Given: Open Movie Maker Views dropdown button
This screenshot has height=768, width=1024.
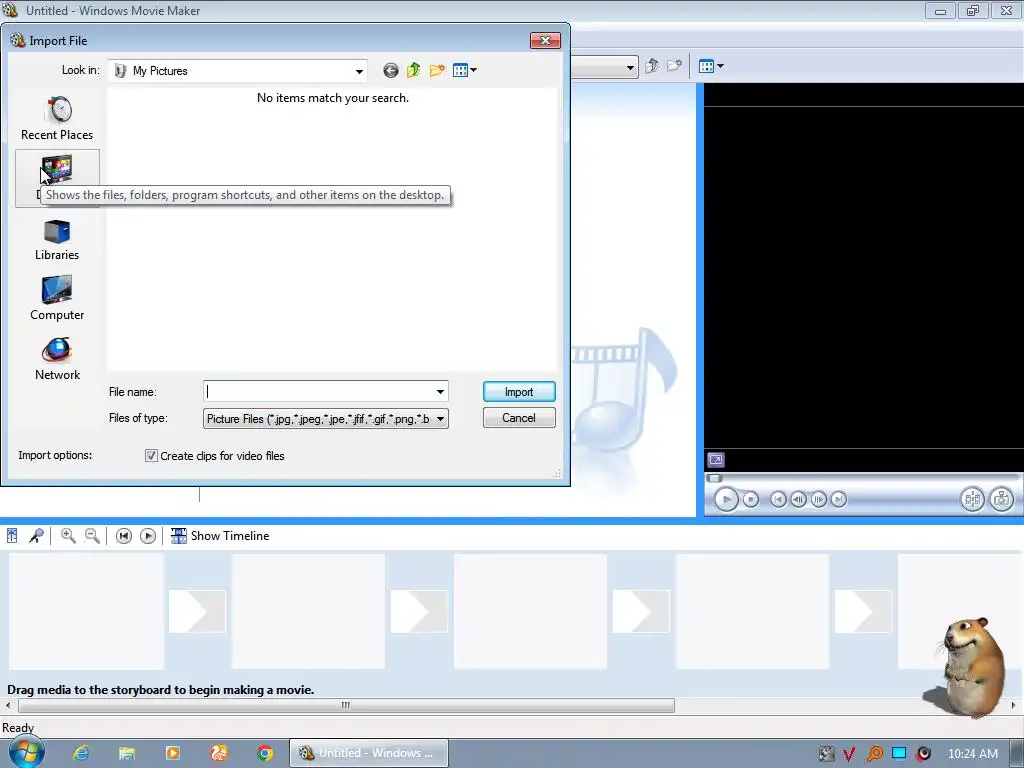Looking at the screenshot, I should pyautogui.click(x=711, y=66).
